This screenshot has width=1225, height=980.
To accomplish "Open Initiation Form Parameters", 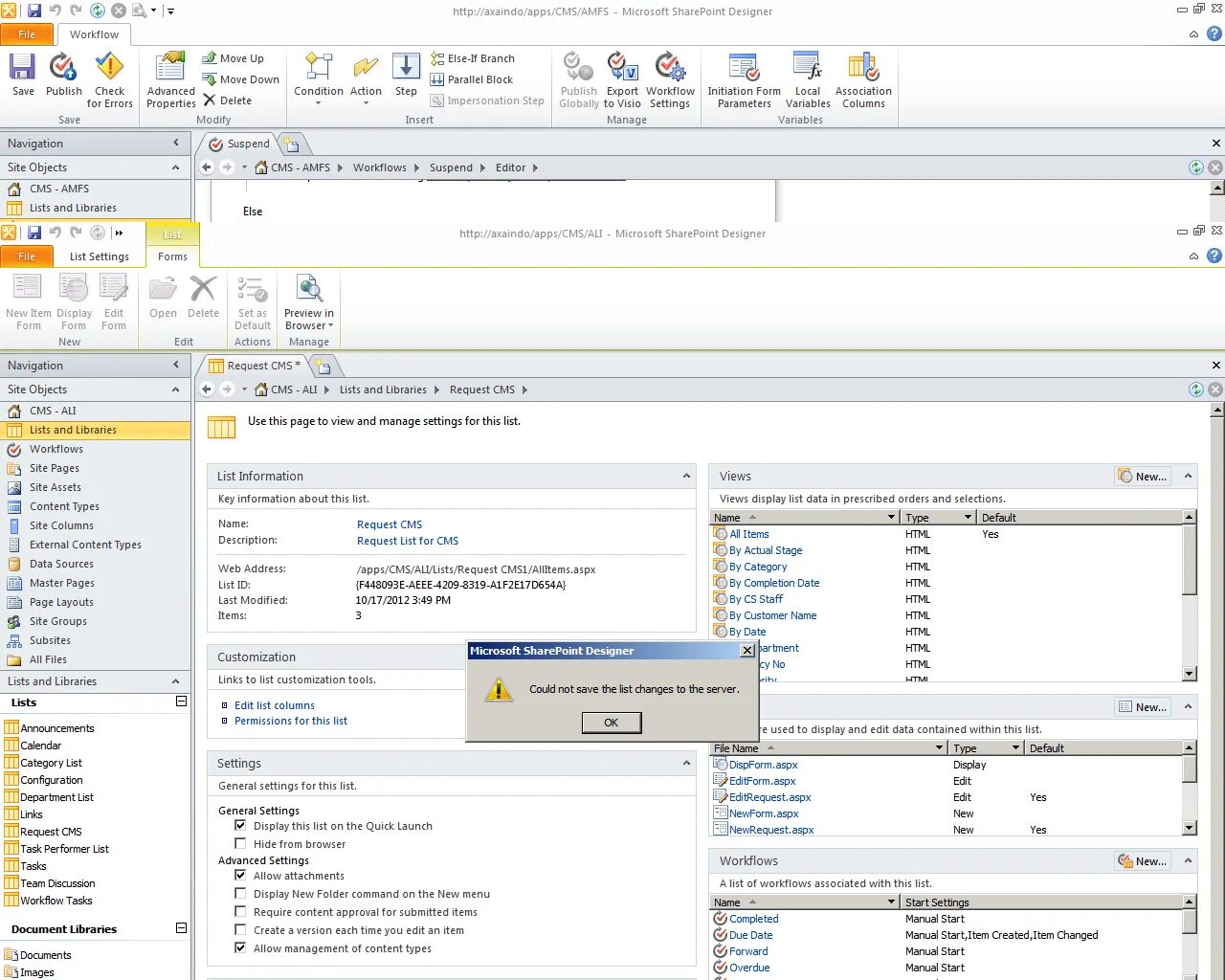I will point(744,80).
